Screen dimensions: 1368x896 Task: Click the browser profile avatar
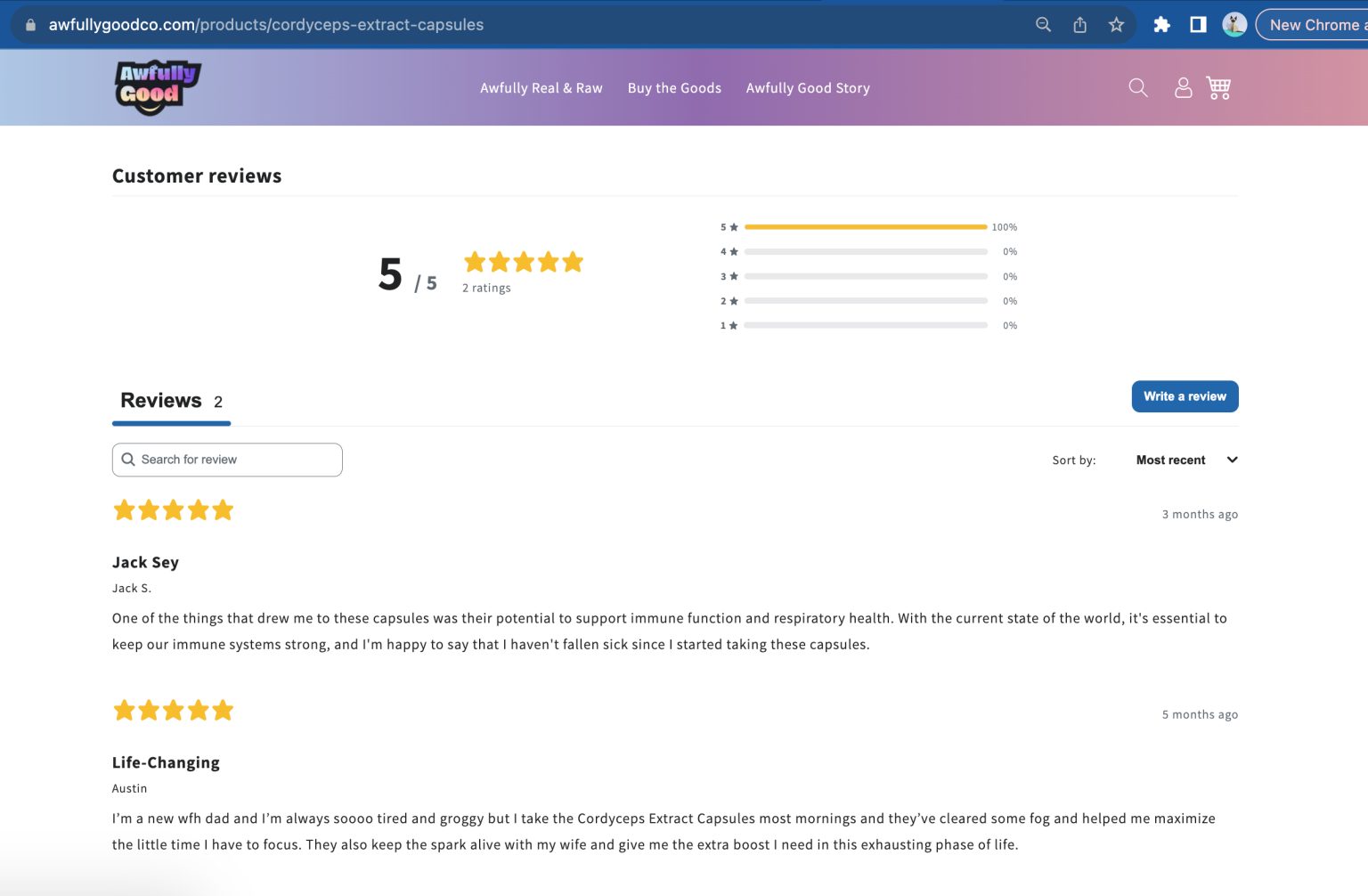click(1234, 24)
